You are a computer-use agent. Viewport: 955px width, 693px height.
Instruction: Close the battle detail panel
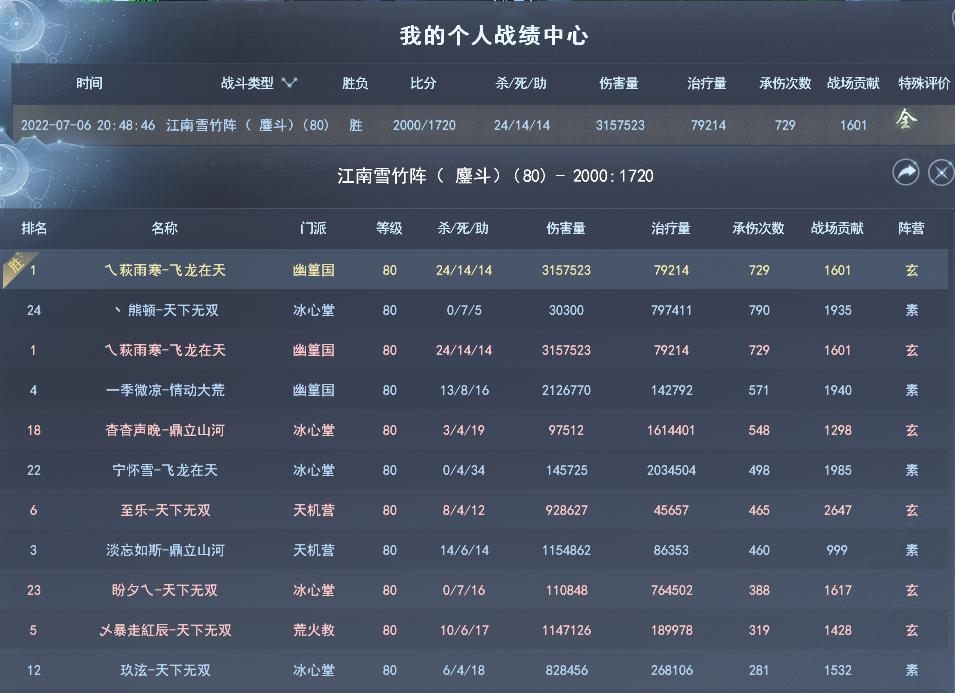click(941, 173)
